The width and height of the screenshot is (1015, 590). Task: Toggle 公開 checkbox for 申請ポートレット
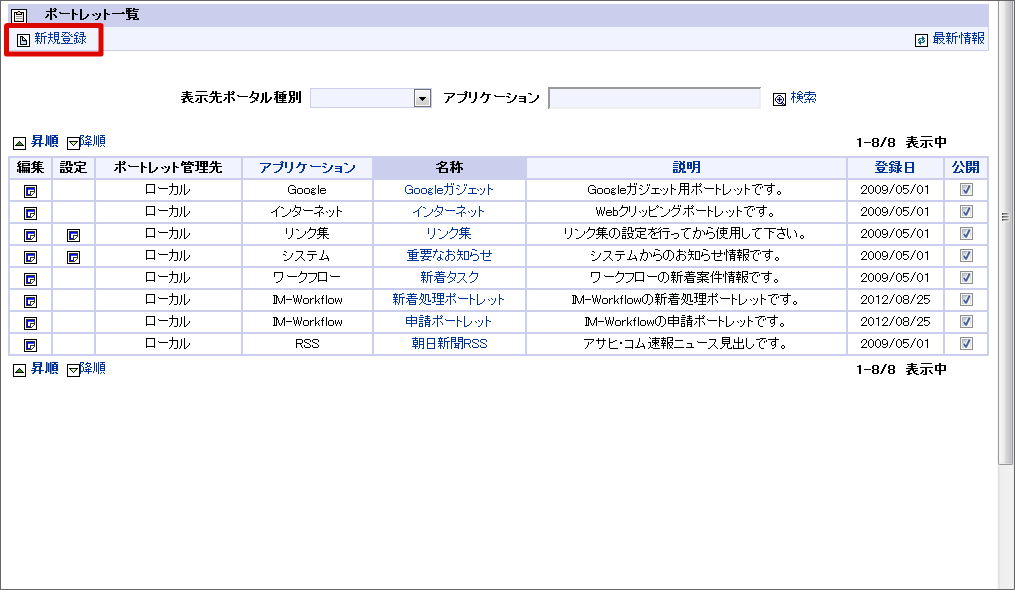[966, 322]
